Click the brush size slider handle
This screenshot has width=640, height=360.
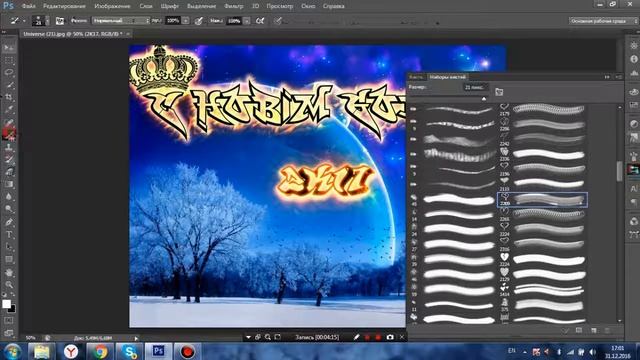coord(484,99)
